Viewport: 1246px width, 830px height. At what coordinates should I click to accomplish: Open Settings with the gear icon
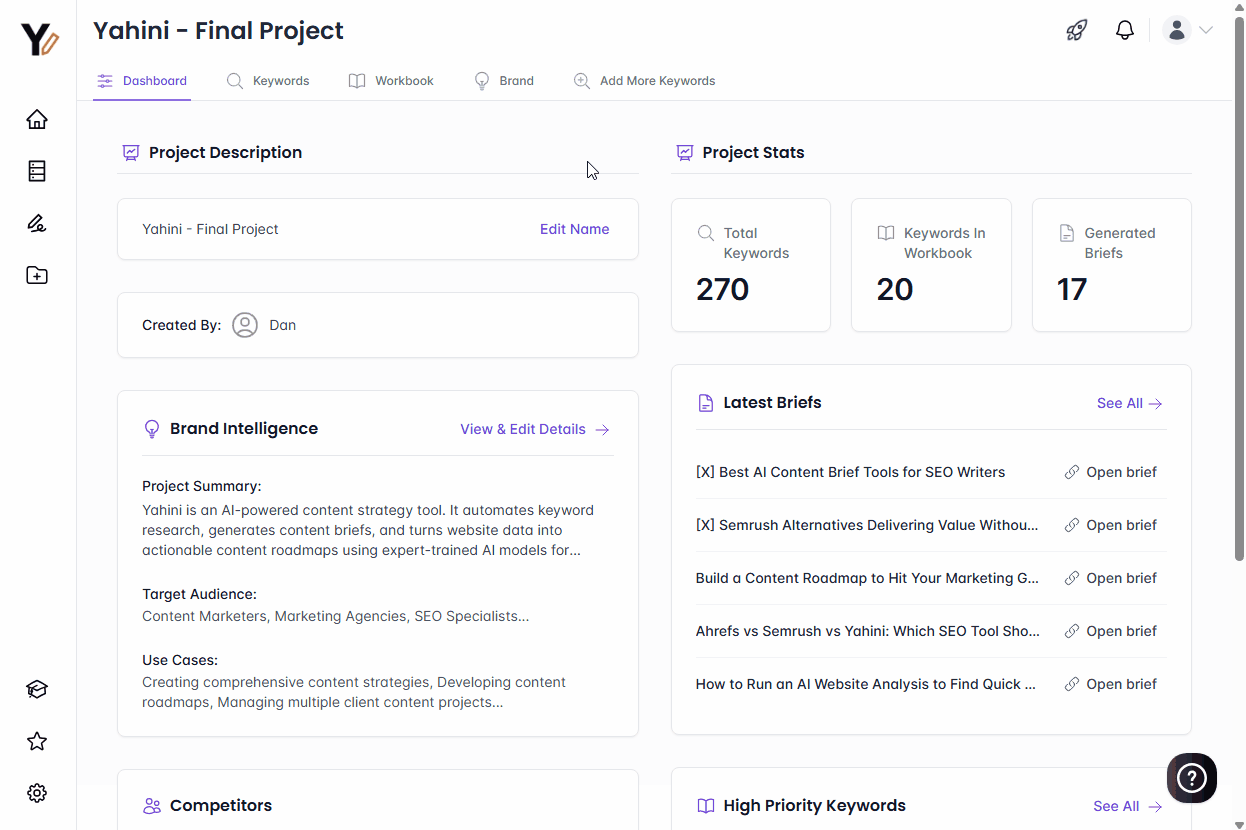(37, 793)
